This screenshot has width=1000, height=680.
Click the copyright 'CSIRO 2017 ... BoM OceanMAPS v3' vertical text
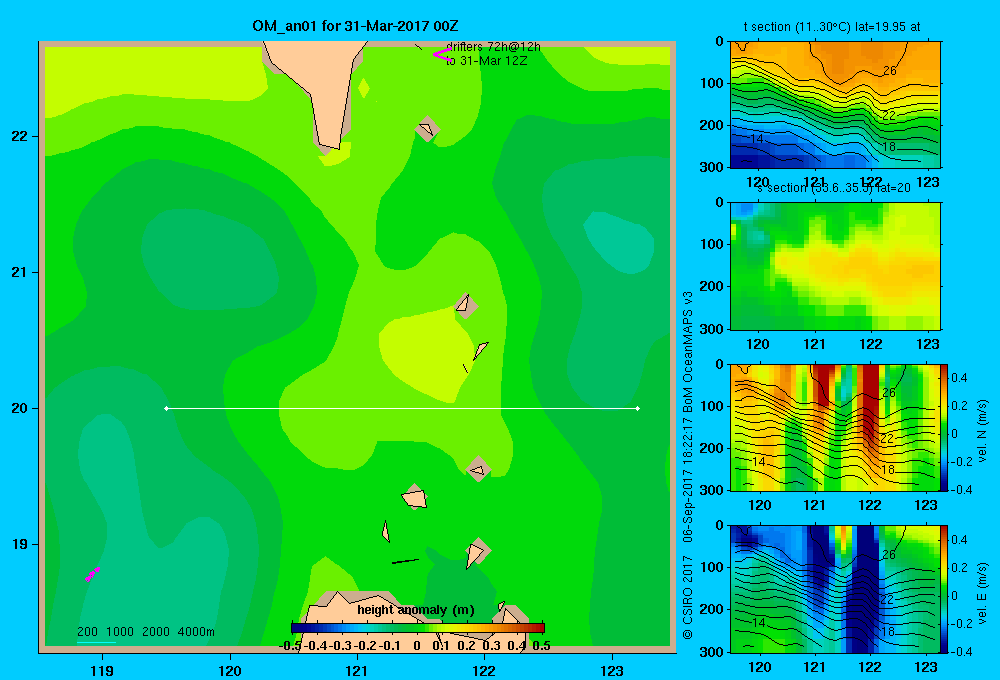click(x=688, y=464)
